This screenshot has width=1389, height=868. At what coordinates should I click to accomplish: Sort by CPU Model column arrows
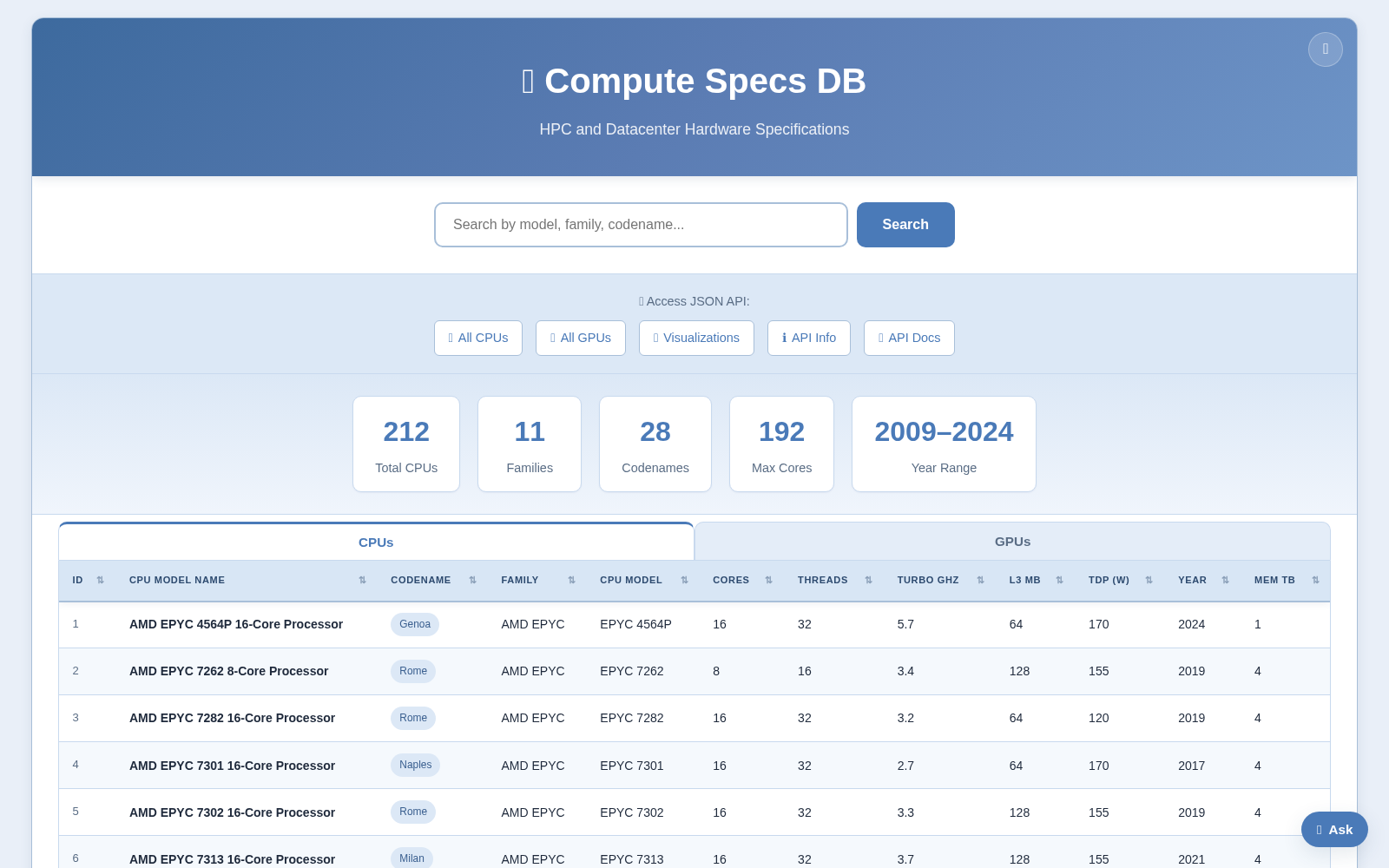(684, 581)
